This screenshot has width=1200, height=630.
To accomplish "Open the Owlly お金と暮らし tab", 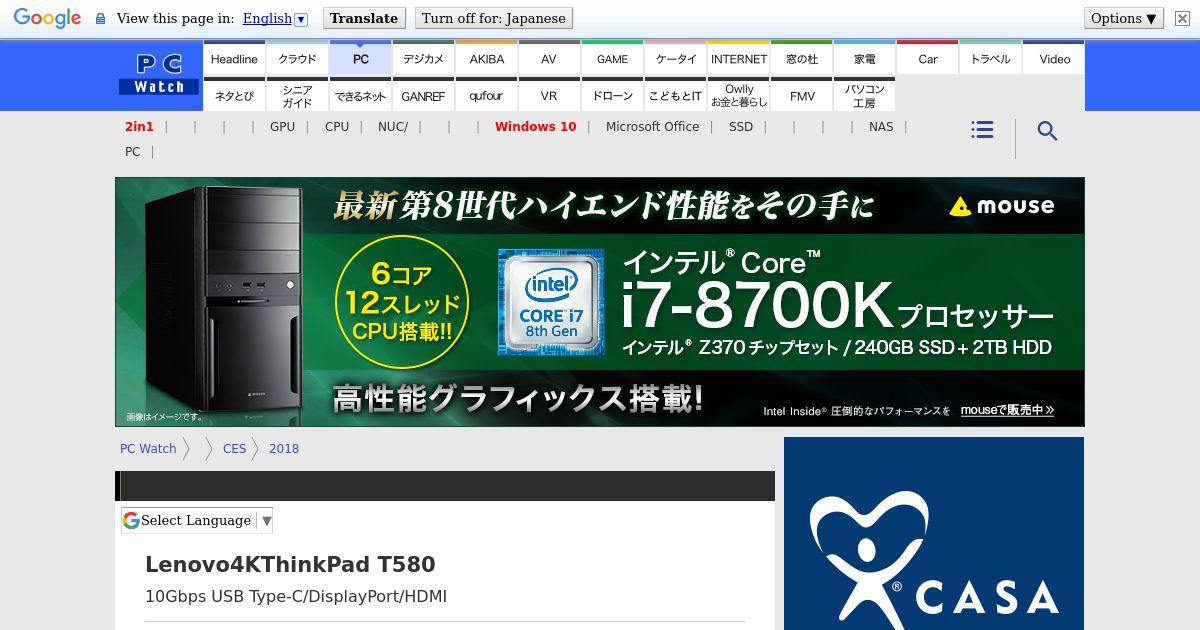I will (x=738, y=95).
